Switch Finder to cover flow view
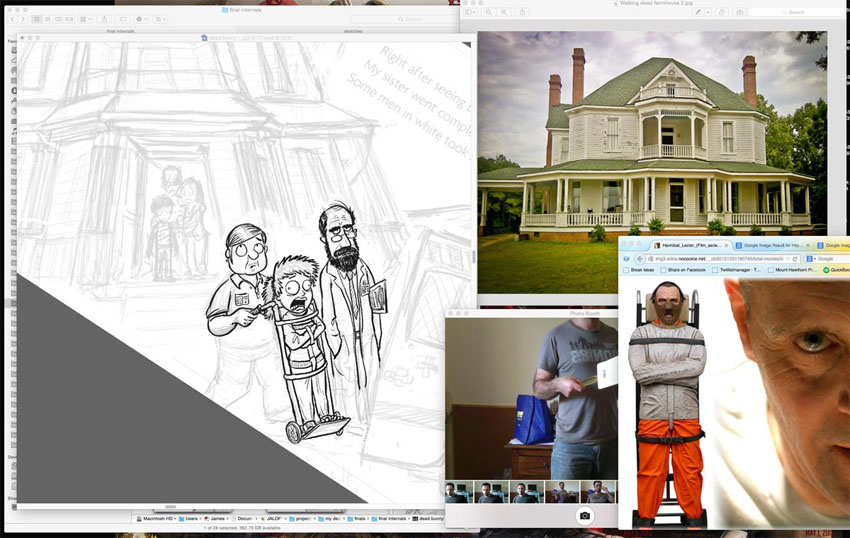The height and width of the screenshot is (538, 850). tap(70, 19)
